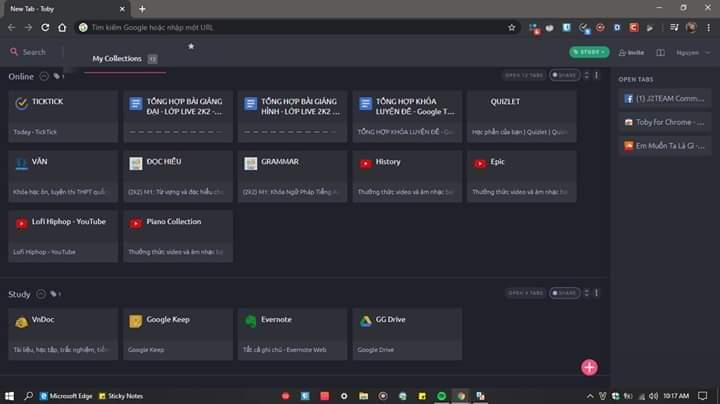This screenshot has height=404, width=720.
Task: Switch to Toby for Chrome open tab
Action: (664, 122)
